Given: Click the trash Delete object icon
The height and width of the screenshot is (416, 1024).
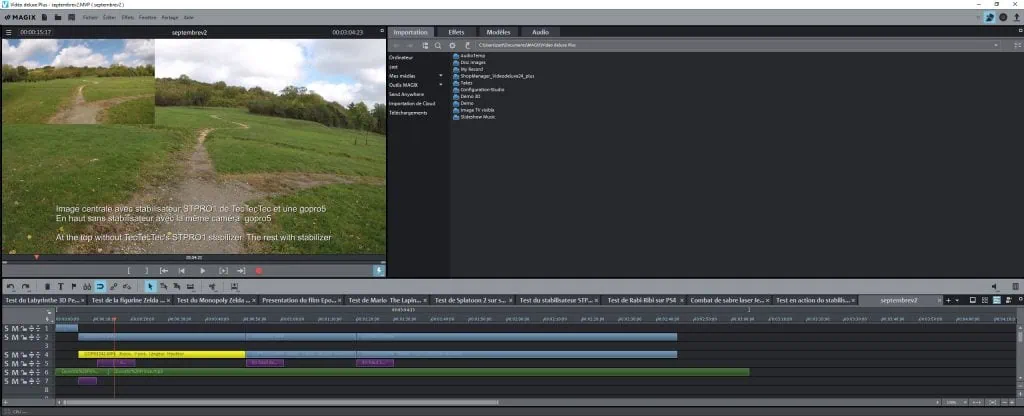Looking at the screenshot, I should click(47, 287).
